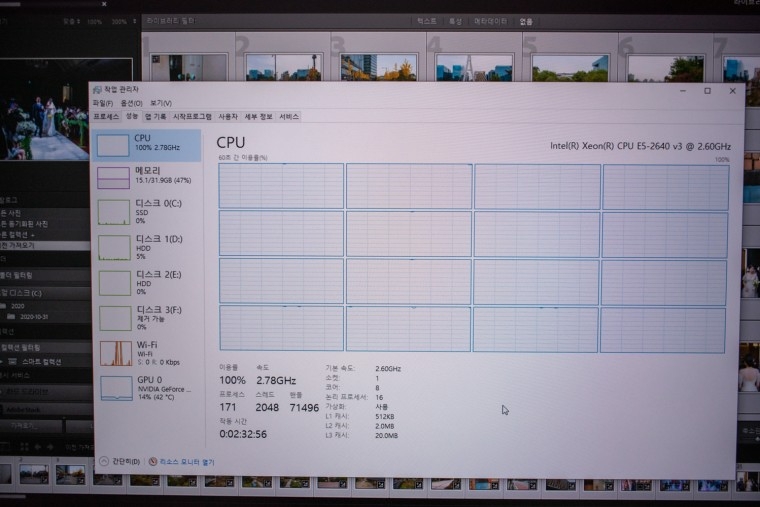
Task: Switch to the 성능 tab
Action: 132,116
